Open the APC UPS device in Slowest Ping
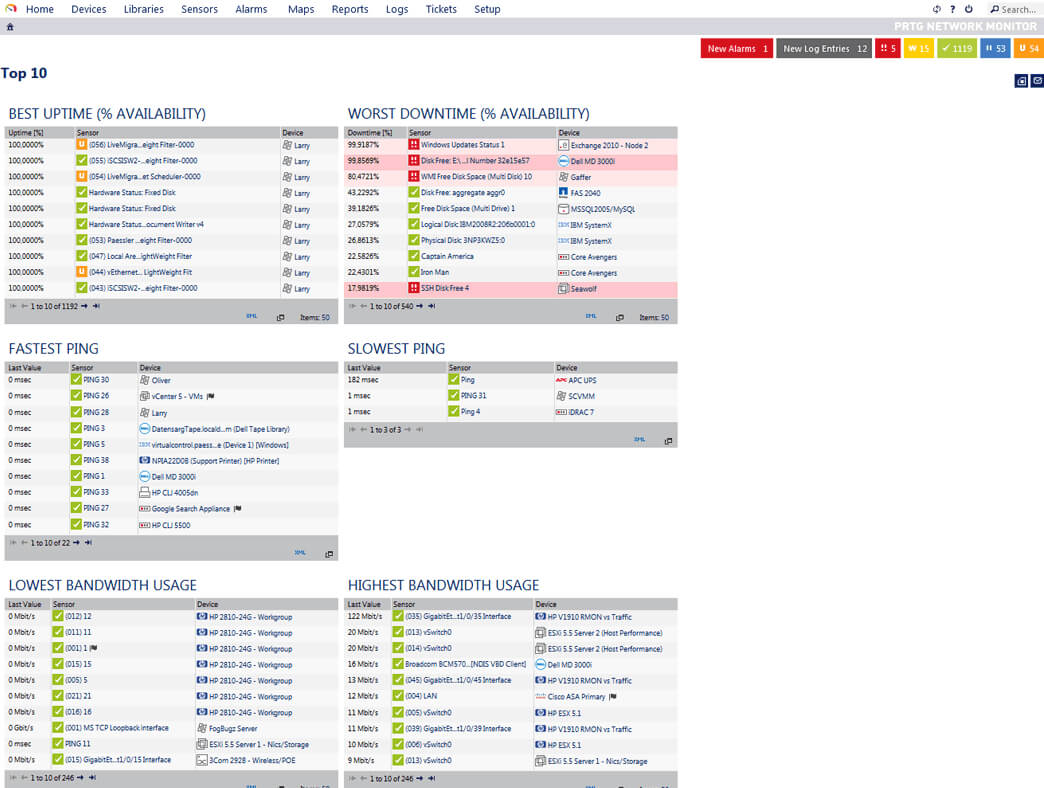The height and width of the screenshot is (788, 1044). pyautogui.click(x=583, y=380)
